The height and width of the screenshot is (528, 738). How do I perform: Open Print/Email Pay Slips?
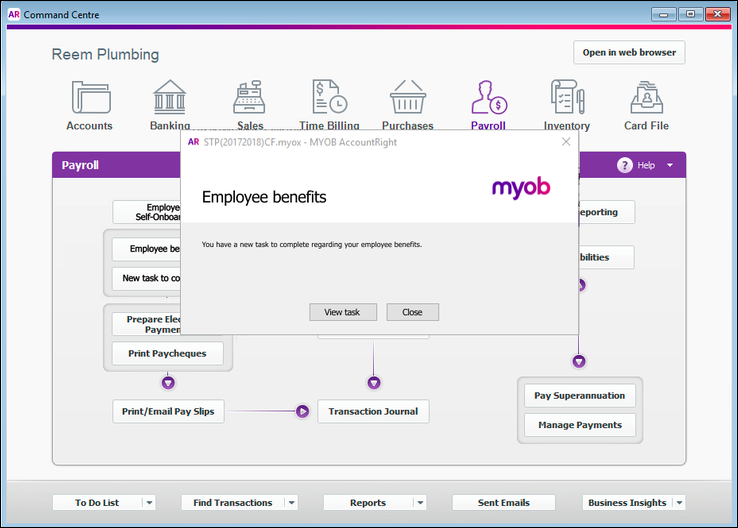click(x=168, y=411)
